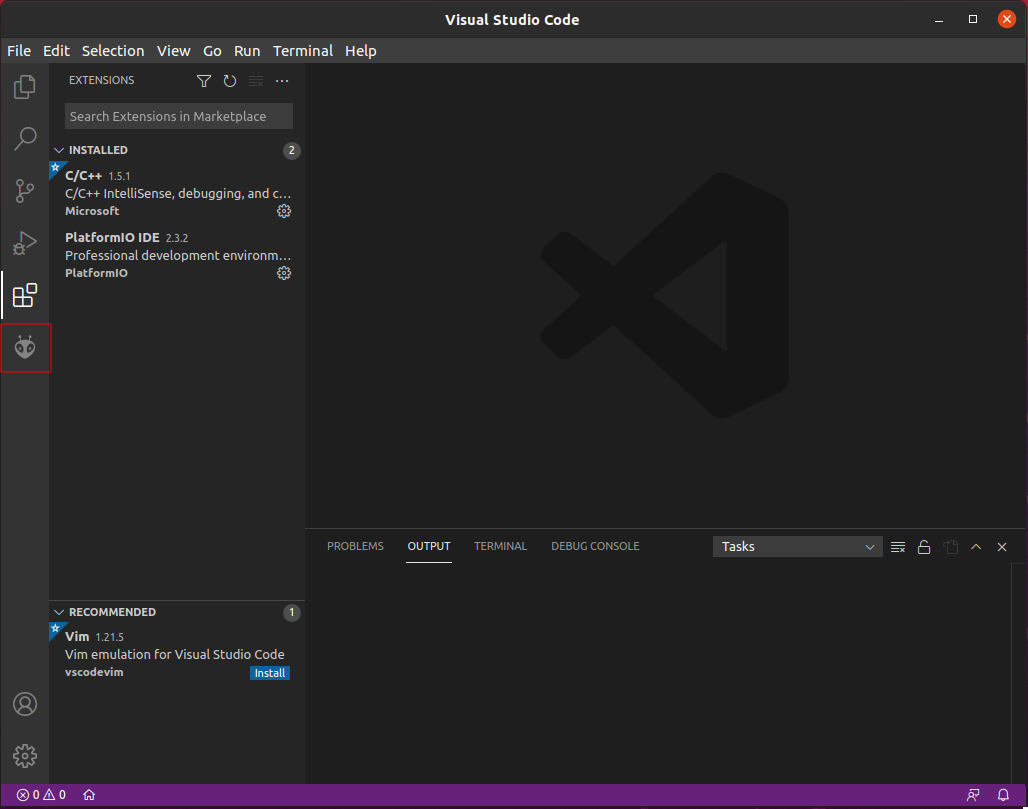Open the Selection menu
1028x809 pixels.
113,50
